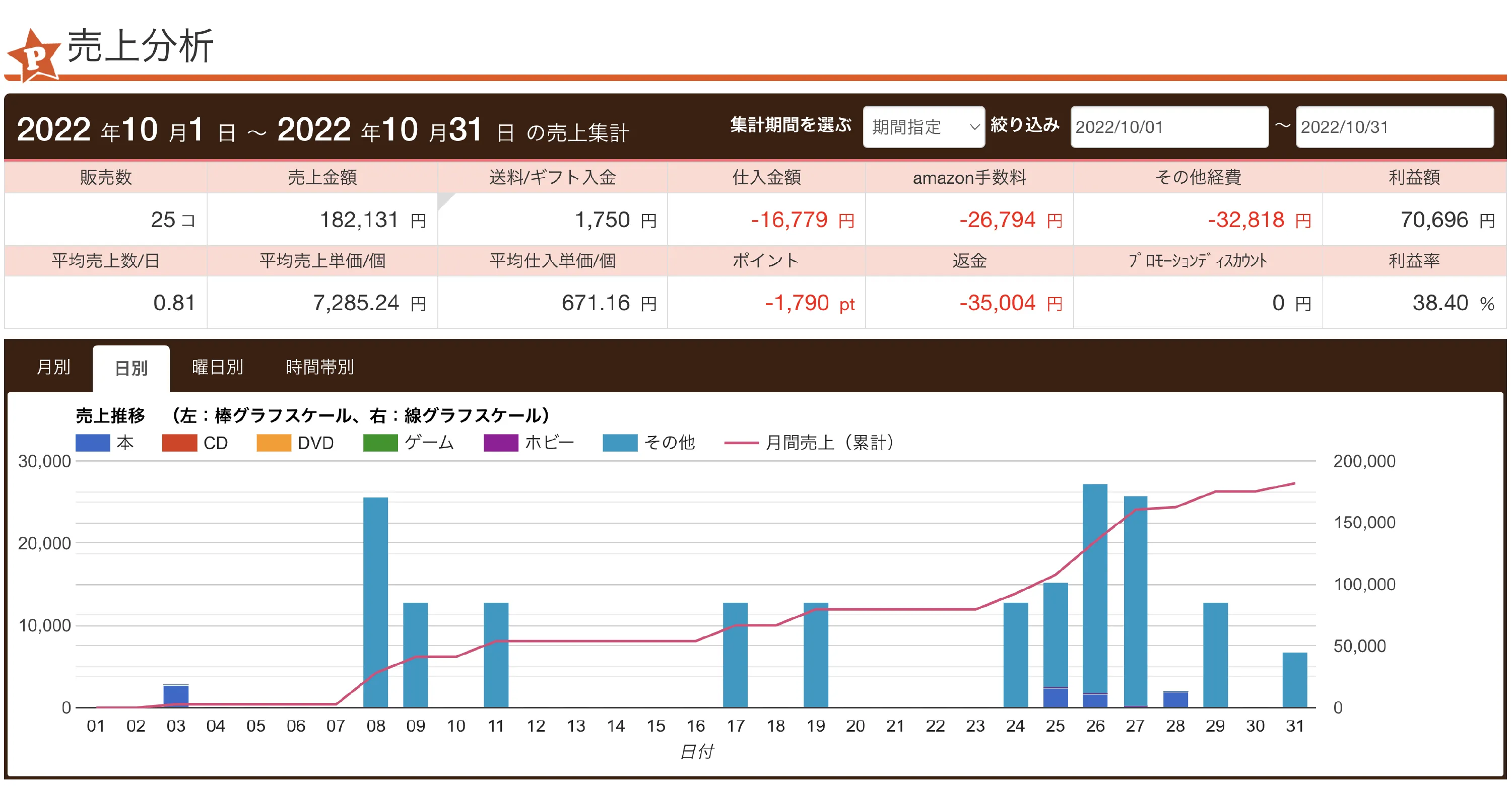Image resolution: width=1512 pixels, height=786 pixels.
Task: Click the amazon手数料 value -26,794 円
Action: [1011, 220]
